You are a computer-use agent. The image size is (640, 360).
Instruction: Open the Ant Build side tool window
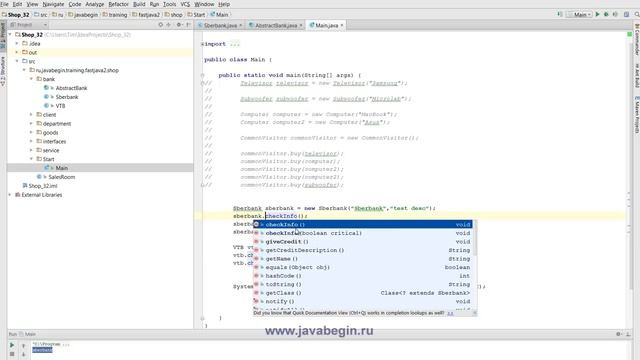click(636, 75)
